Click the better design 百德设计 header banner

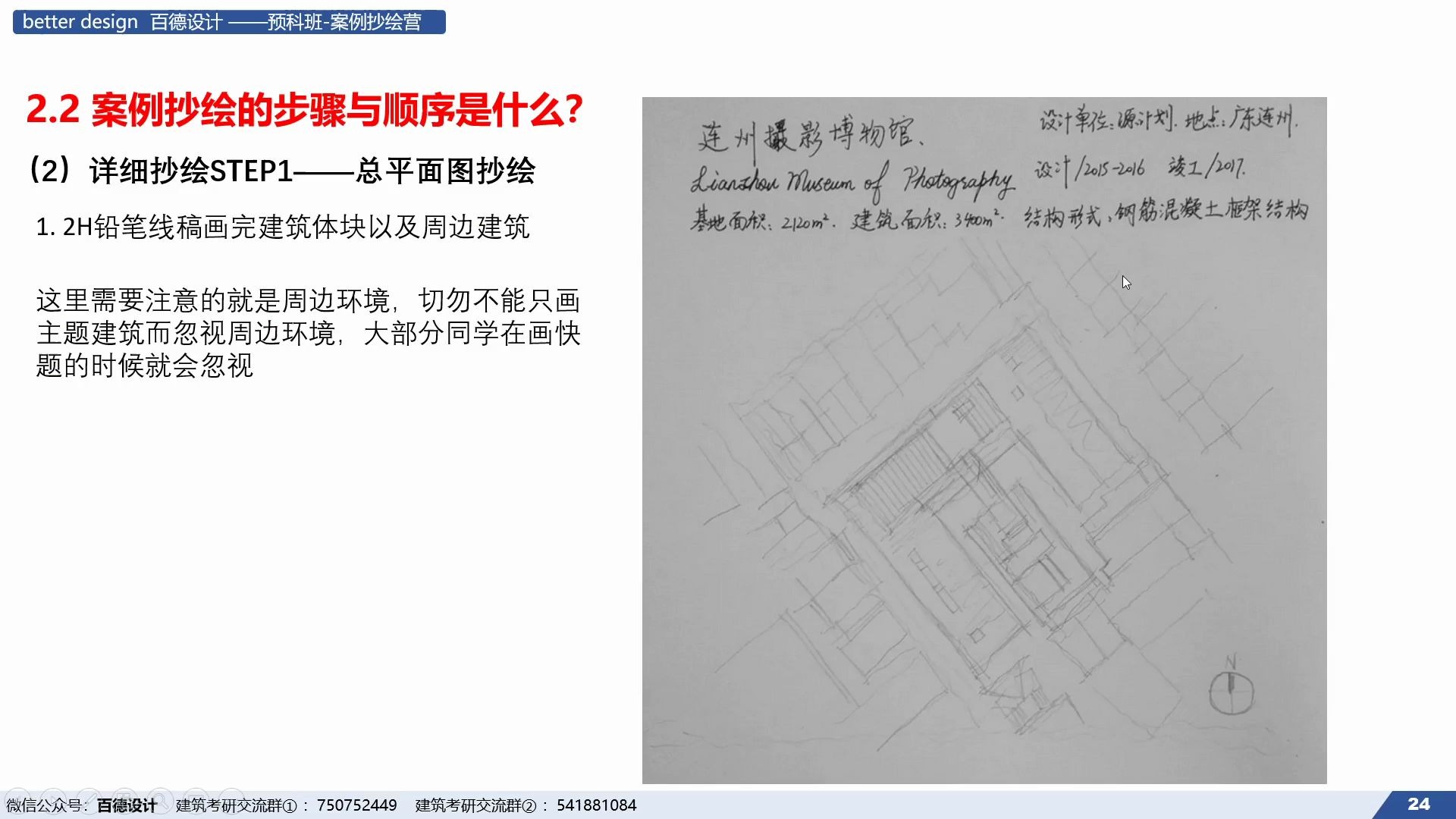[229, 22]
